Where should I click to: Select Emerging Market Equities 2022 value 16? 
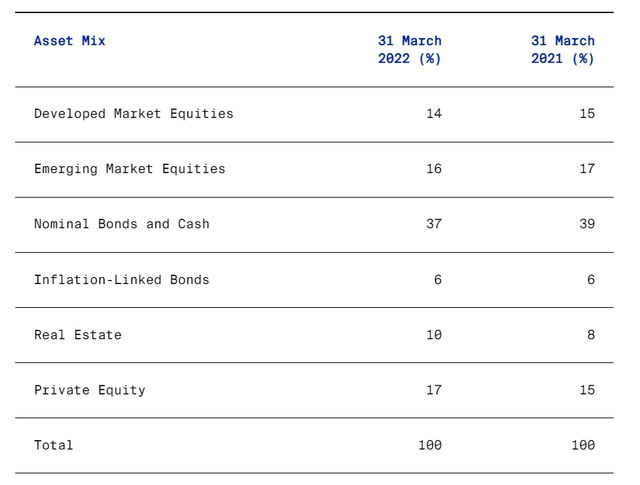[433, 169]
